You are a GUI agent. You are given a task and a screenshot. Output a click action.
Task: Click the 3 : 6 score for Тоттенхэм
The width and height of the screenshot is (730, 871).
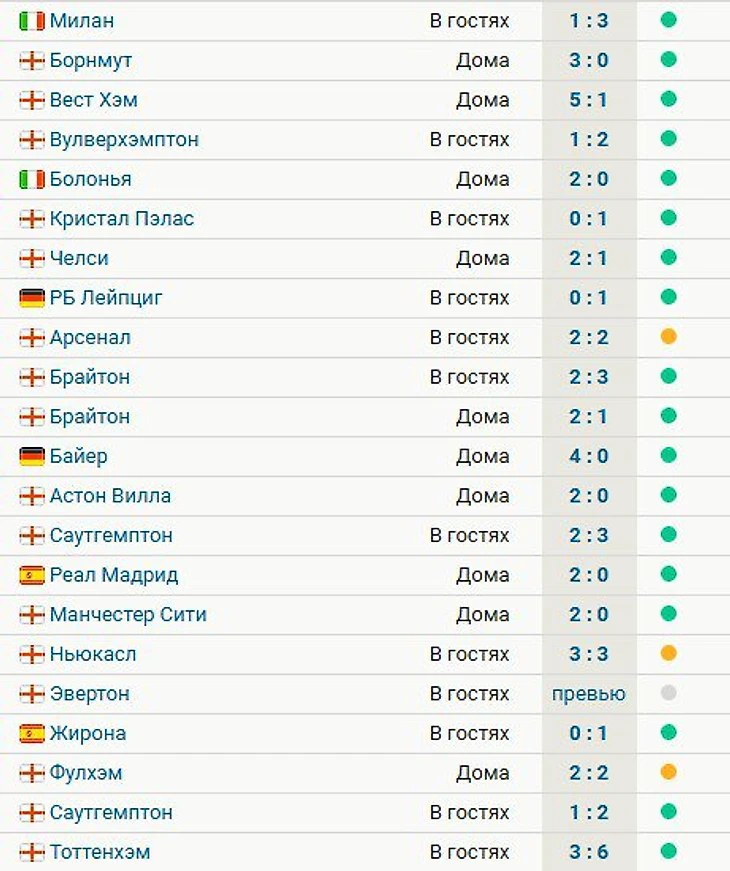[x=588, y=852]
